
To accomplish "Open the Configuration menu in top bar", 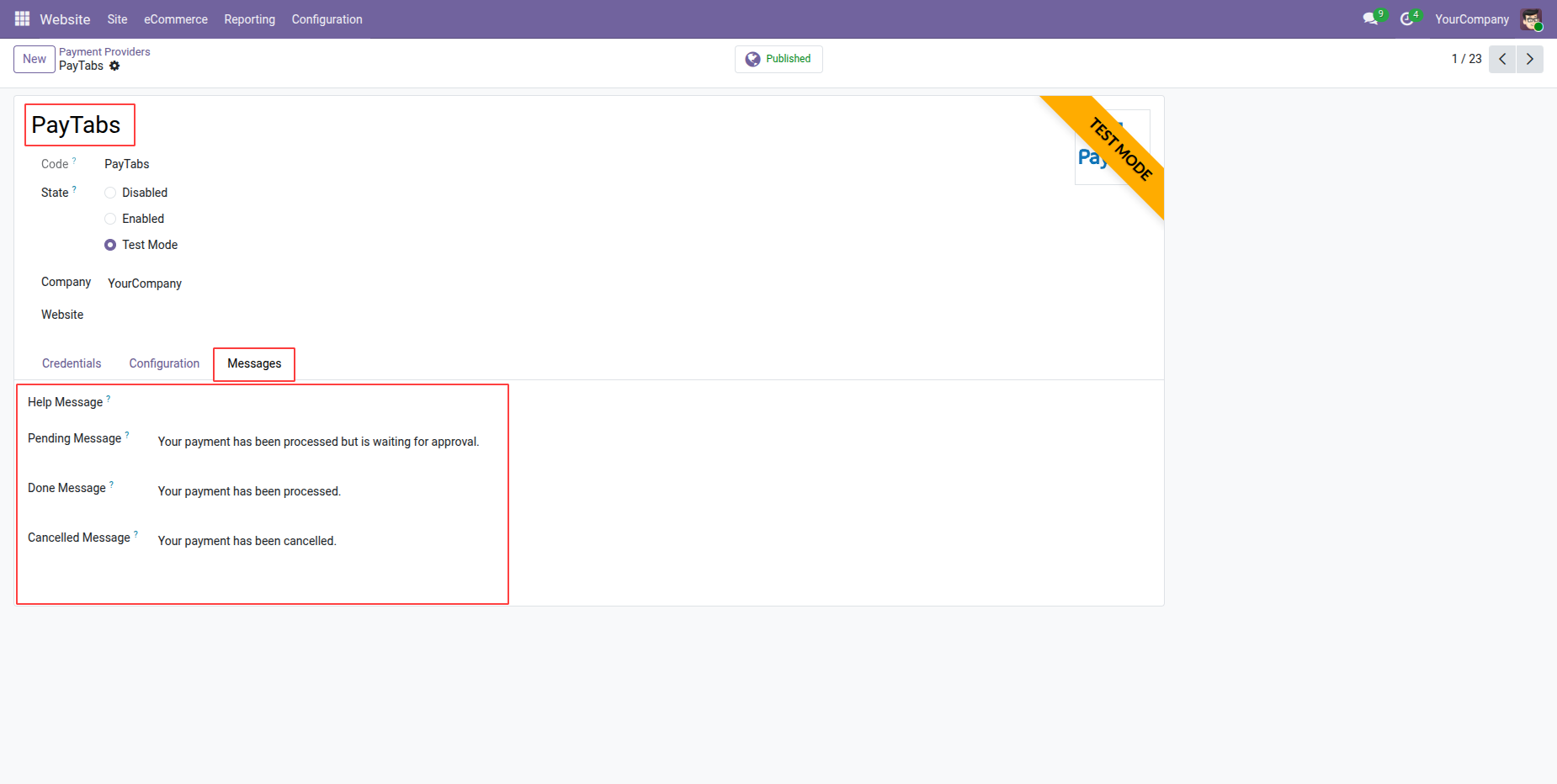I will coord(327,19).
